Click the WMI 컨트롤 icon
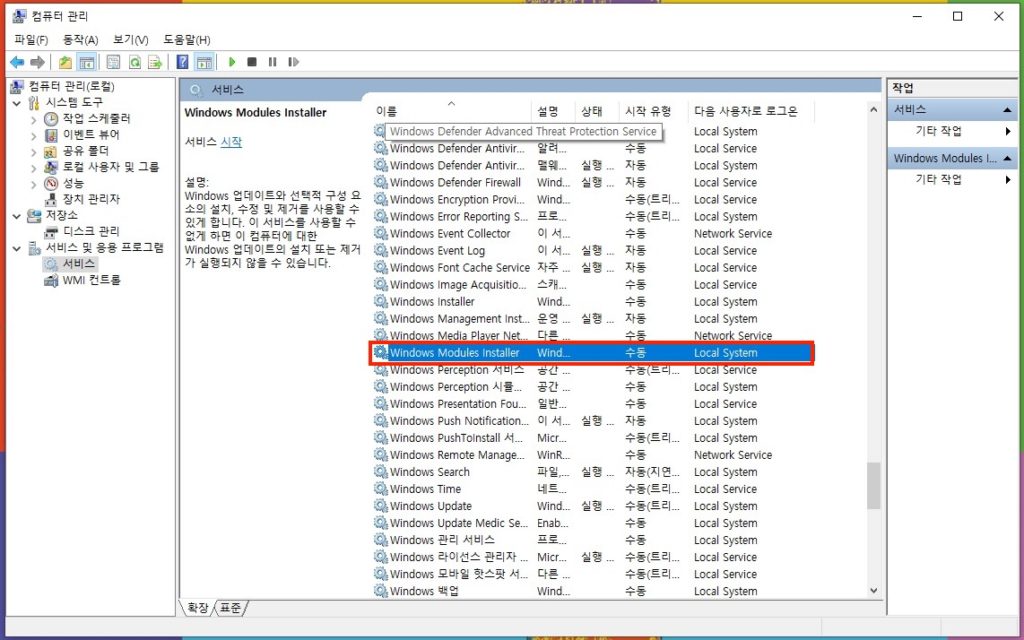The image size is (1024, 640). click(51, 280)
